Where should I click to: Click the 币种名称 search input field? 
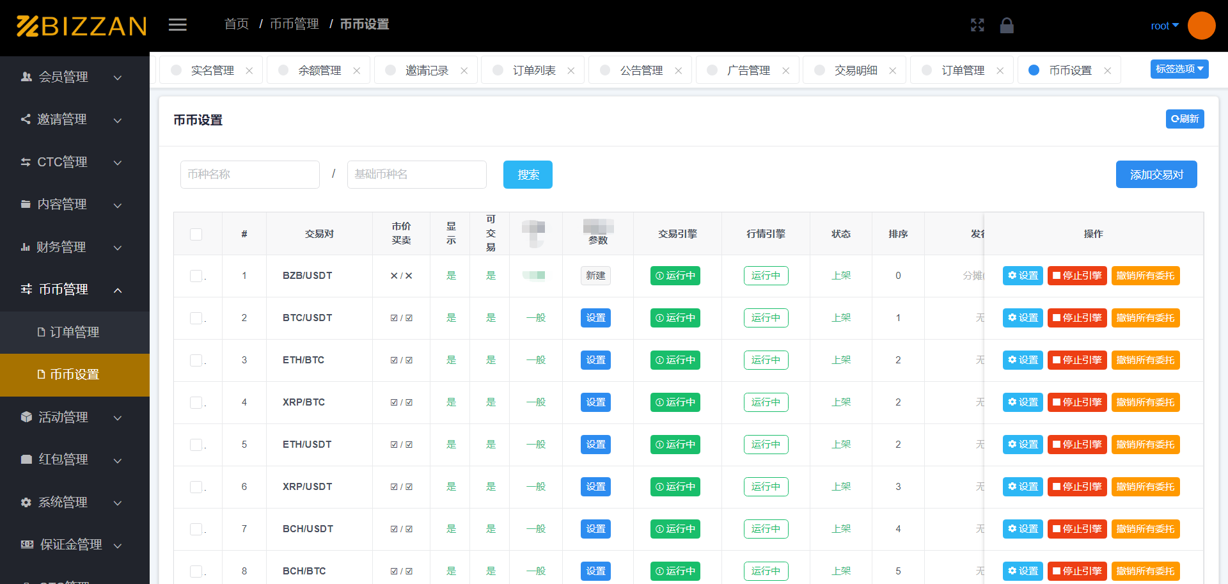249,173
